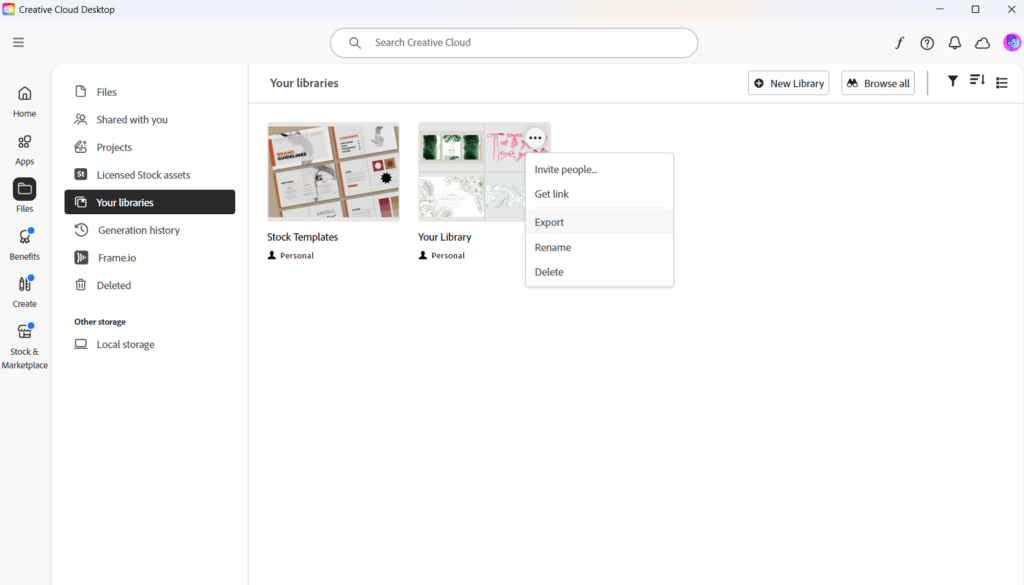This screenshot has width=1024, height=585.
Task: Click Personal label under Stock Templates
Action: (x=297, y=255)
